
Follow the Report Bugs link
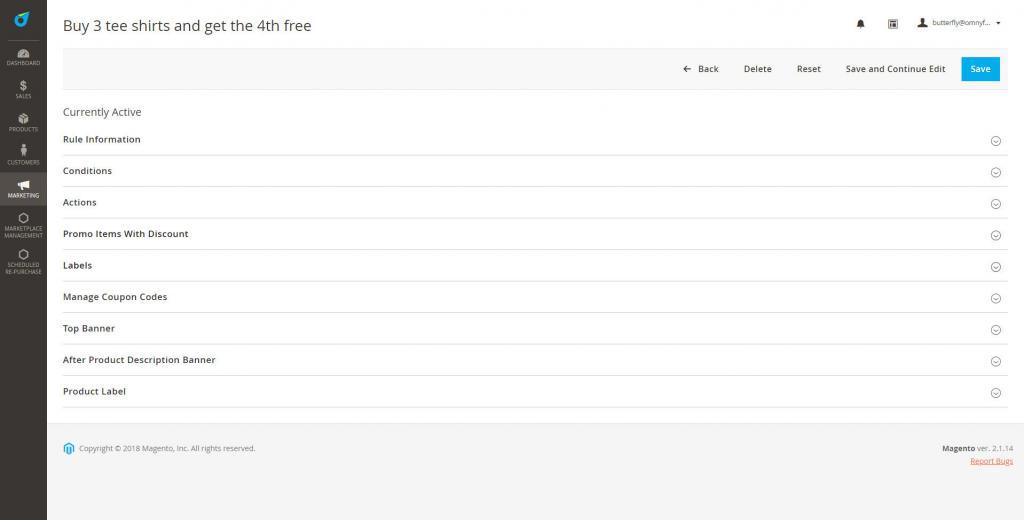click(x=991, y=461)
